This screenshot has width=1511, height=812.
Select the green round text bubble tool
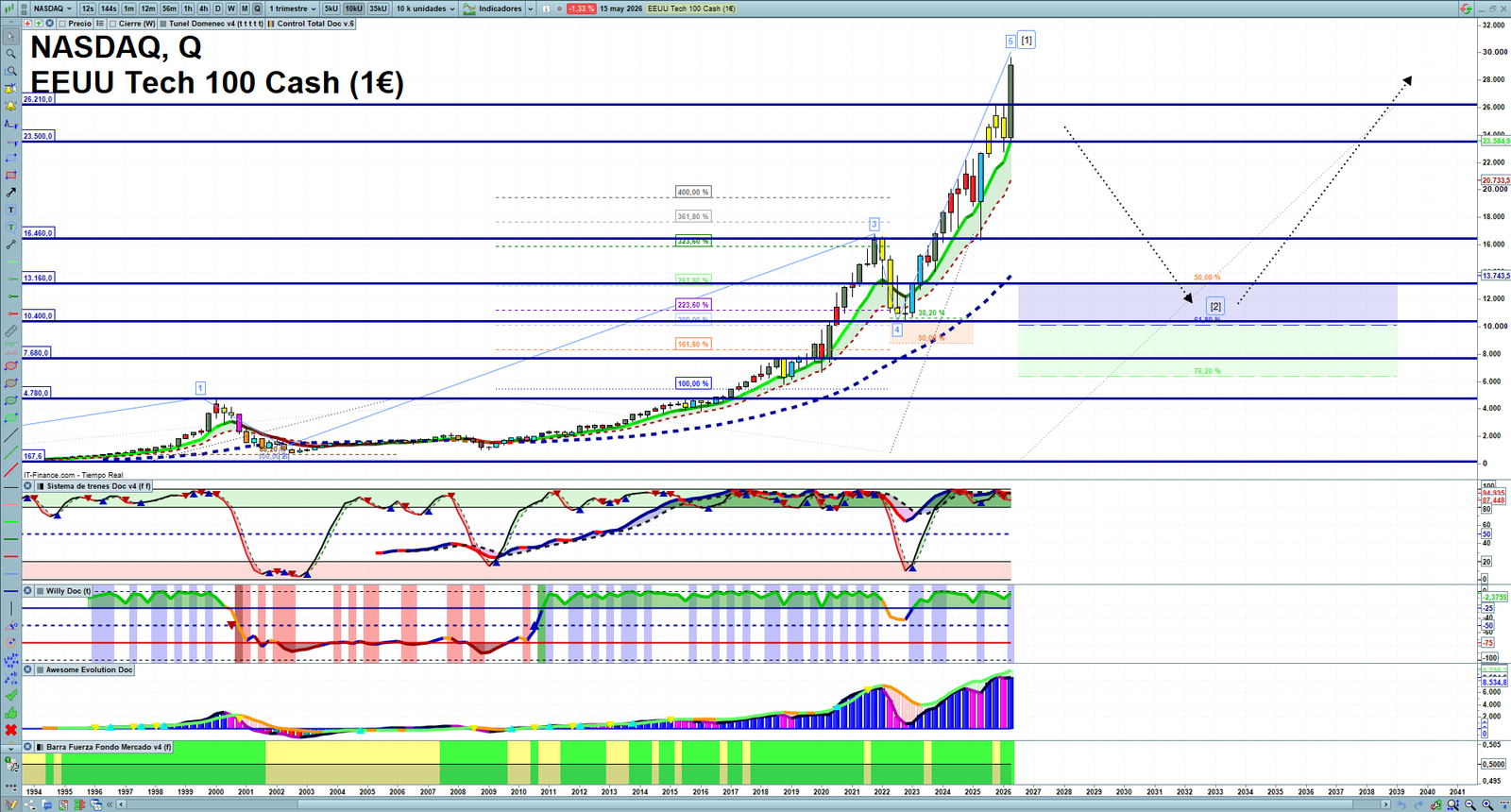(10, 227)
